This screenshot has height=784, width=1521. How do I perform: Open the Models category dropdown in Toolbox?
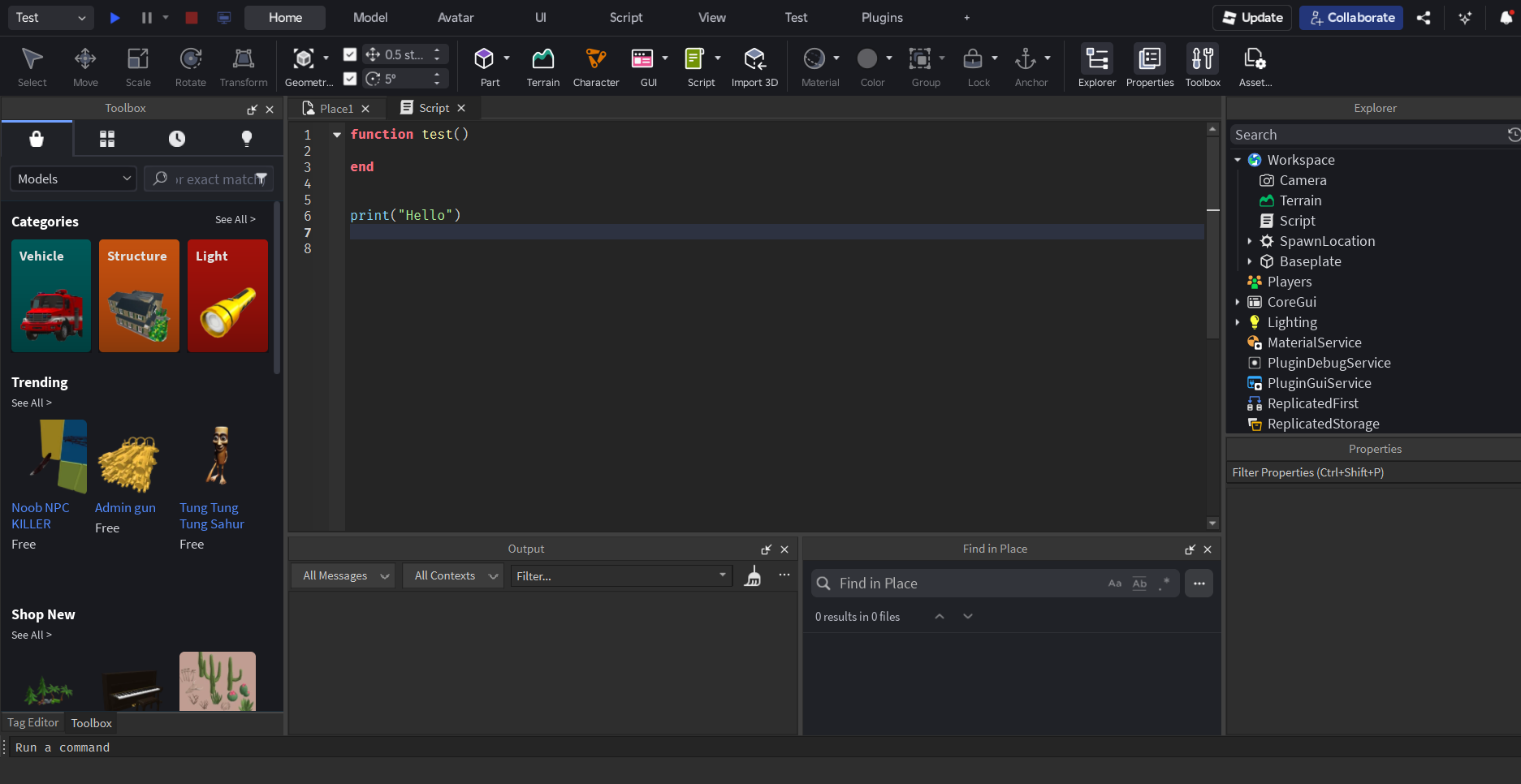72,178
